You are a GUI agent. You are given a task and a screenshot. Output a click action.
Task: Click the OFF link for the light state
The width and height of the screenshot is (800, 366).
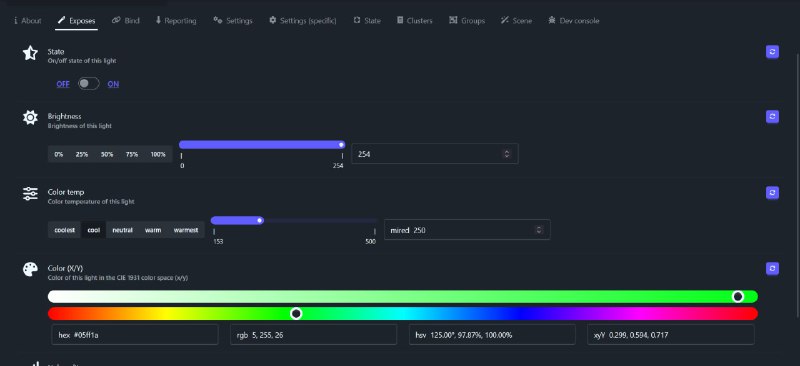[x=63, y=84]
